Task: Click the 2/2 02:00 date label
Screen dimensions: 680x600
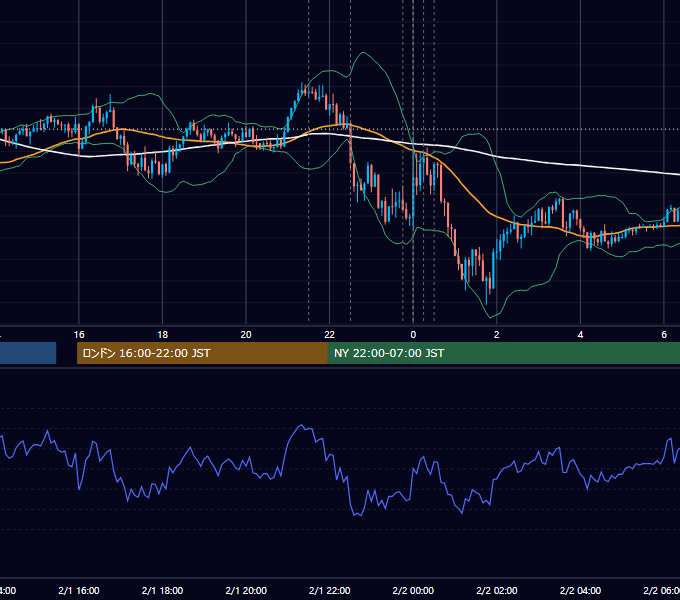Action: [497, 591]
